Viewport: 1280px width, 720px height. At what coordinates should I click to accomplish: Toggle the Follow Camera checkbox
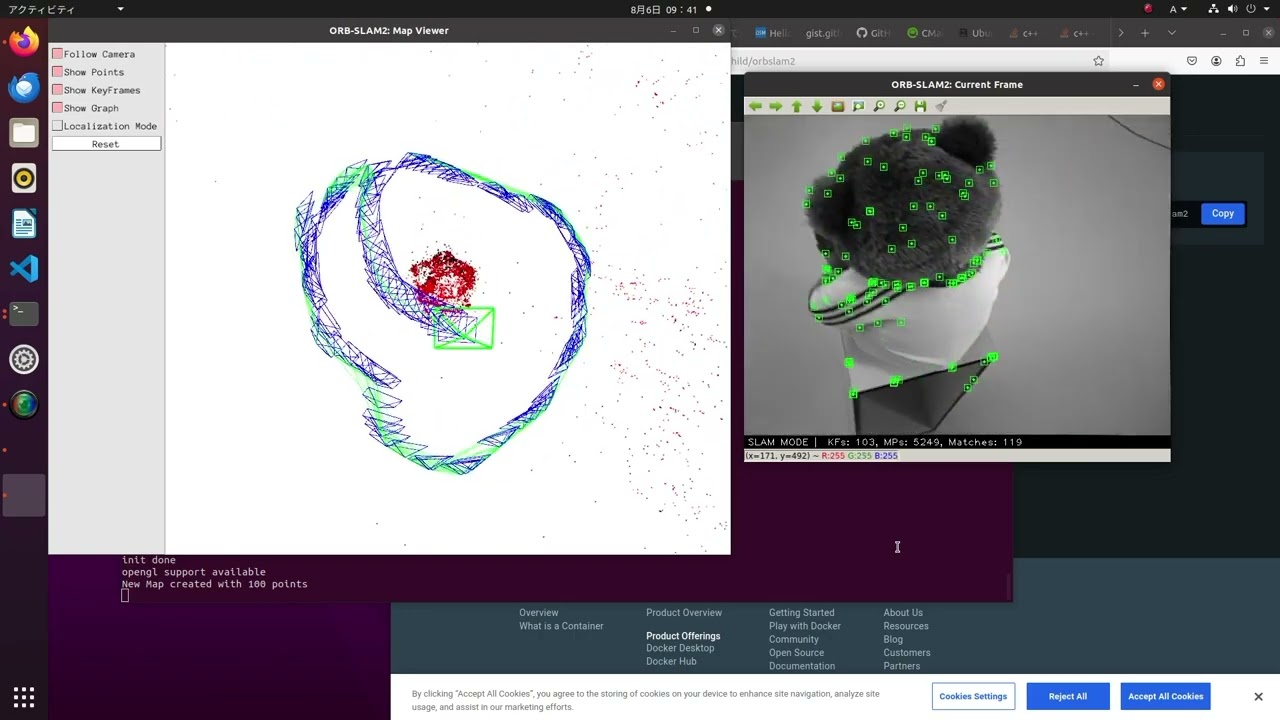(58, 54)
